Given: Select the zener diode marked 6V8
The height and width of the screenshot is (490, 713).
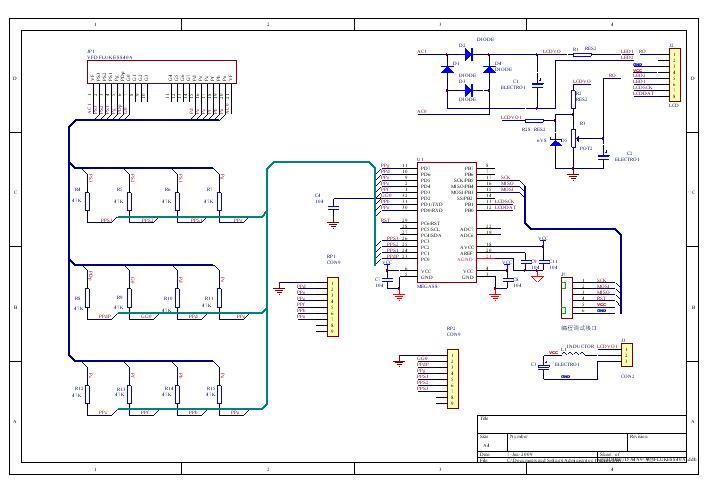Looking at the screenshot, I should [556, 142].
